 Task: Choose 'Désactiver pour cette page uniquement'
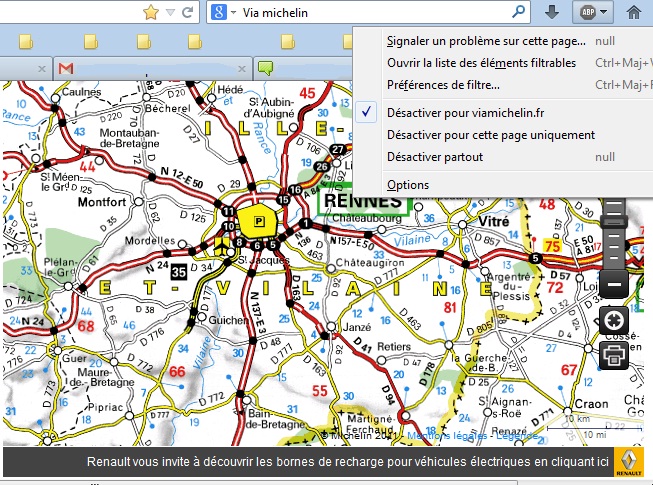[x=491, y=135]
